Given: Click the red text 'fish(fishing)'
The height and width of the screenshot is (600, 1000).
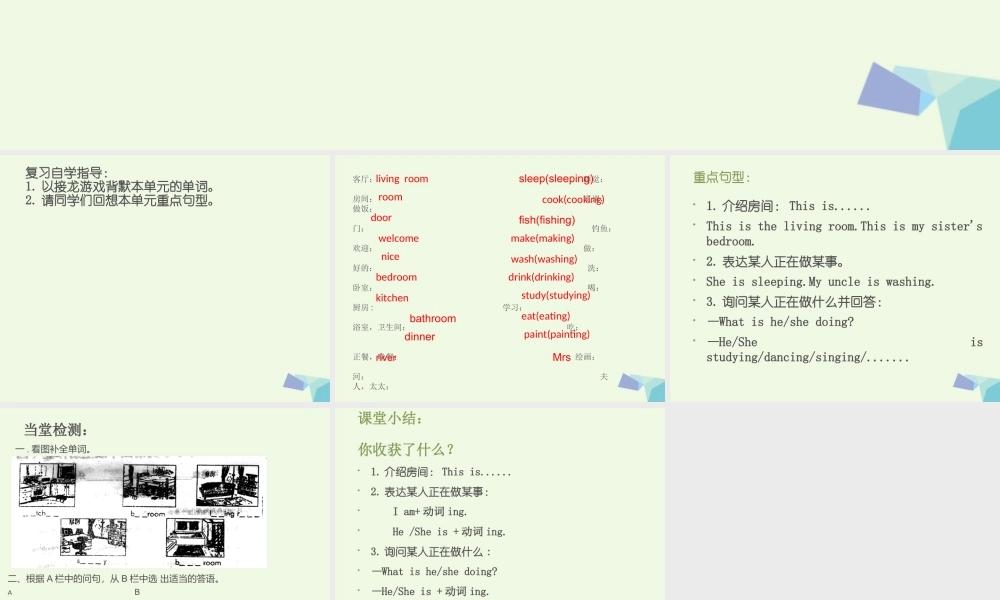Looking at the screenshot, I should point(547,220).
